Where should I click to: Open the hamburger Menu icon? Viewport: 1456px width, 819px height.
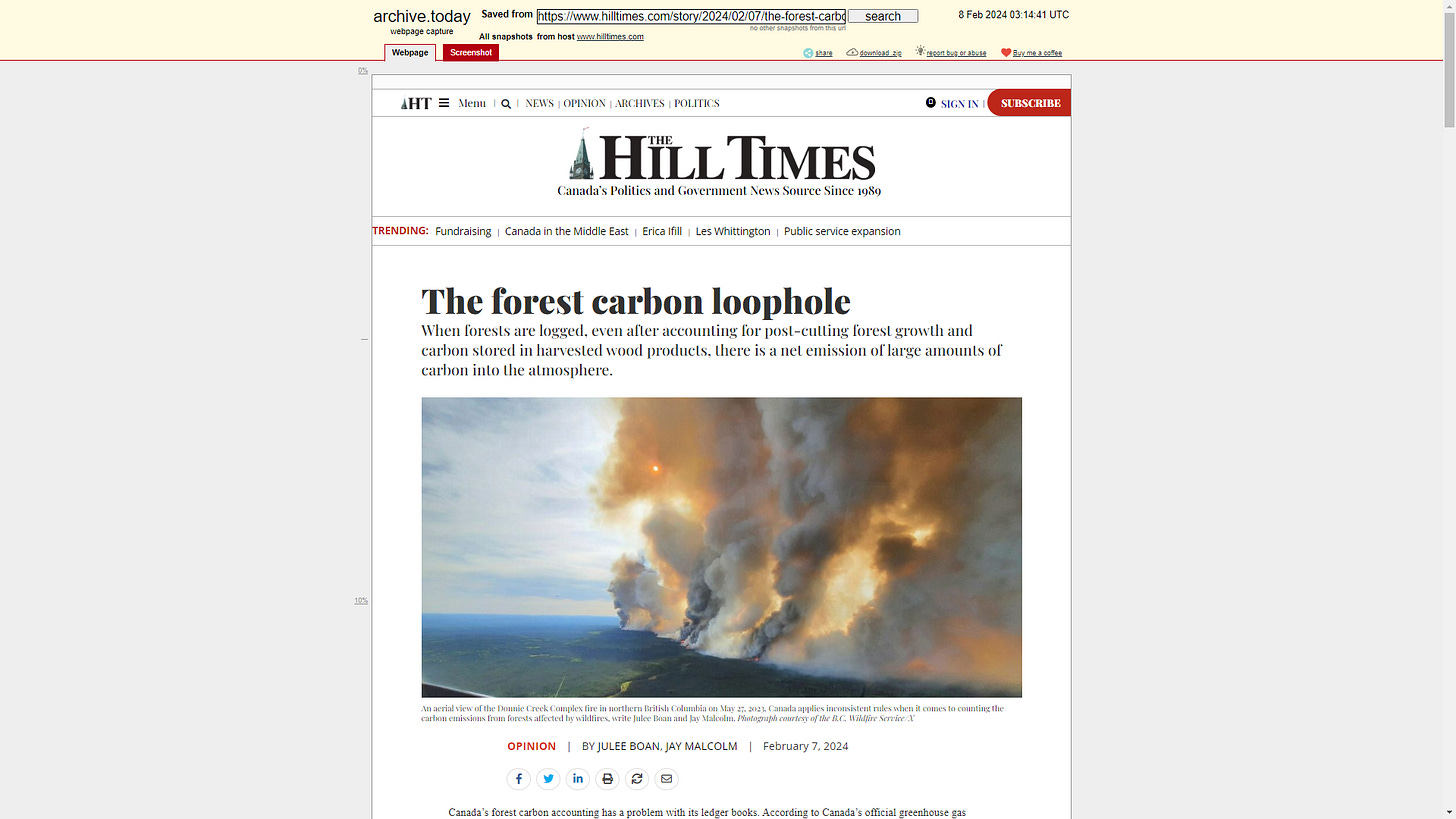pyautogui.click(x=444, y=103)
